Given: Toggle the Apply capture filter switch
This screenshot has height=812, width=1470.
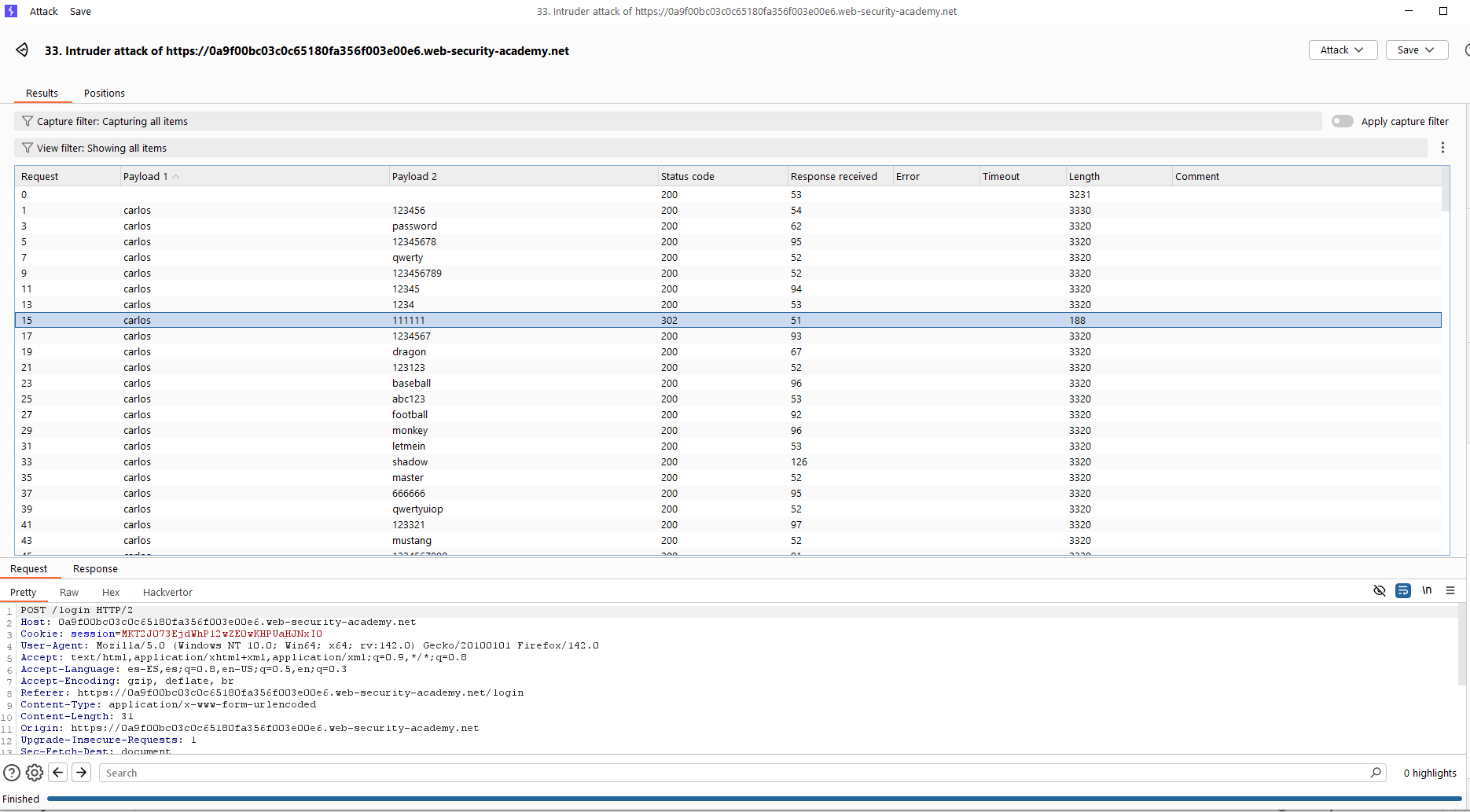Looking at the screenshot, I should click(1343, 121).
